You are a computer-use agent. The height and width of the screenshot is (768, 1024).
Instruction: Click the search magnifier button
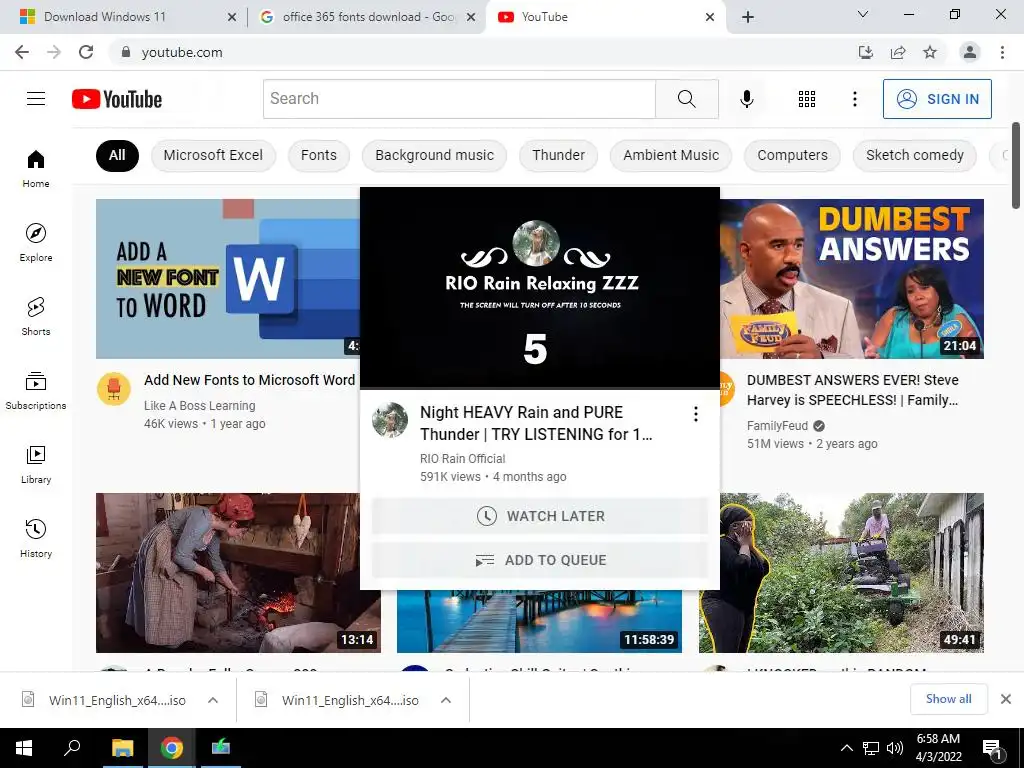(686, 99)
